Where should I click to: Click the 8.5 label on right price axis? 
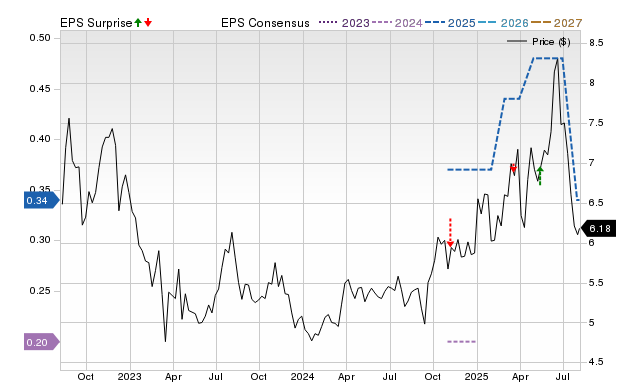(x=596, y=43)
